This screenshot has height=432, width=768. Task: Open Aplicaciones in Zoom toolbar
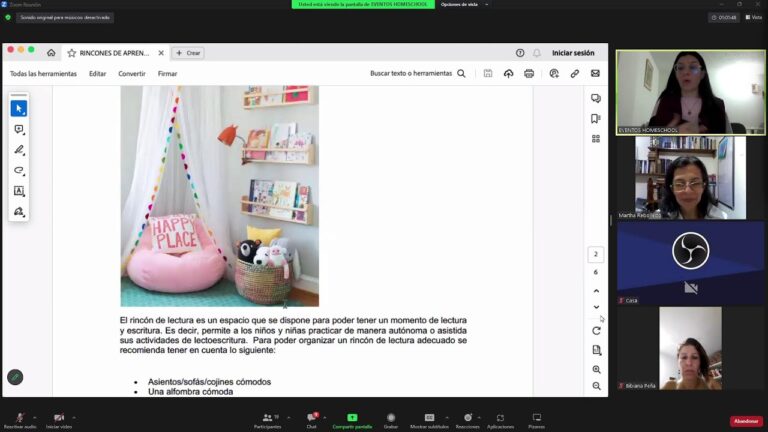[x=500, y=420]
